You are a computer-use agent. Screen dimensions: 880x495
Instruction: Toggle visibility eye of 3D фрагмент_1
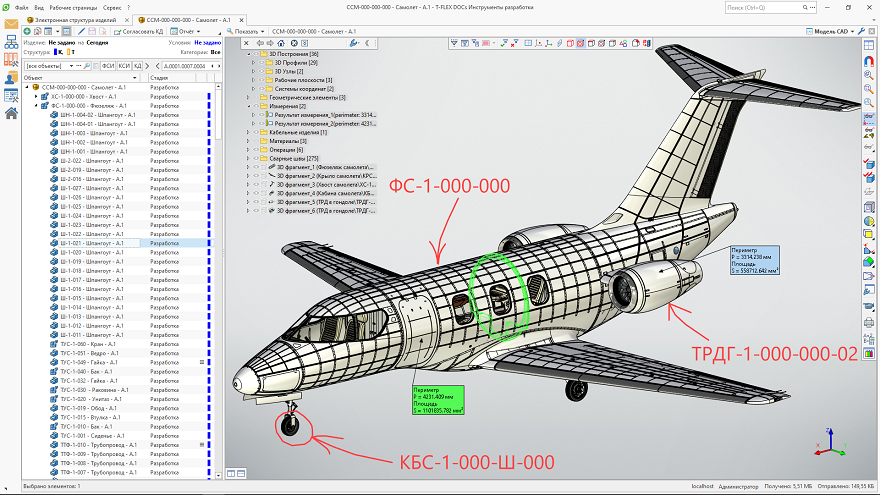coord(256,167)
